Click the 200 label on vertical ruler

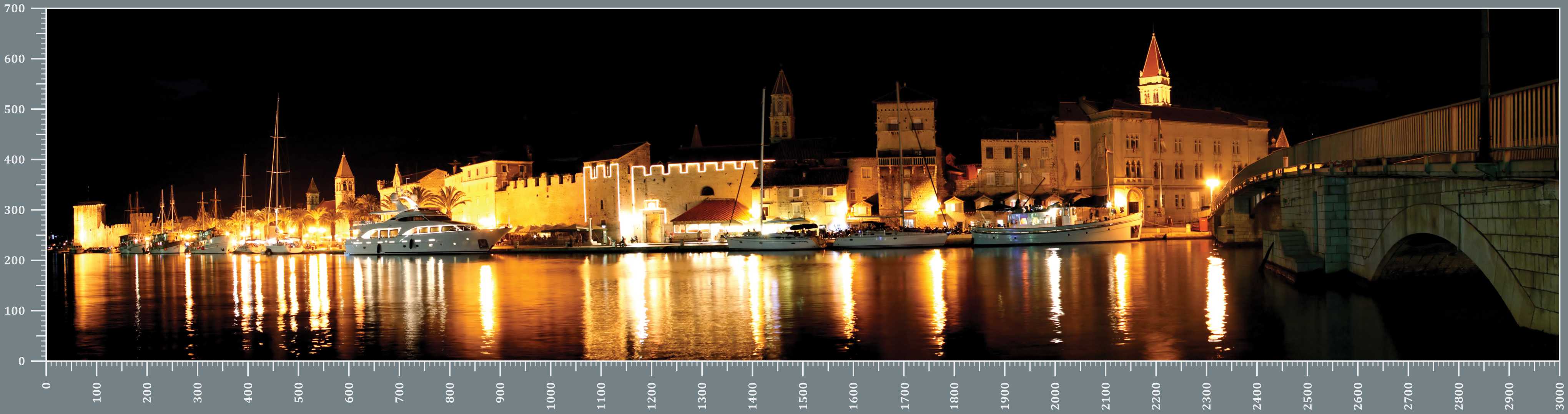coord(14,261)
